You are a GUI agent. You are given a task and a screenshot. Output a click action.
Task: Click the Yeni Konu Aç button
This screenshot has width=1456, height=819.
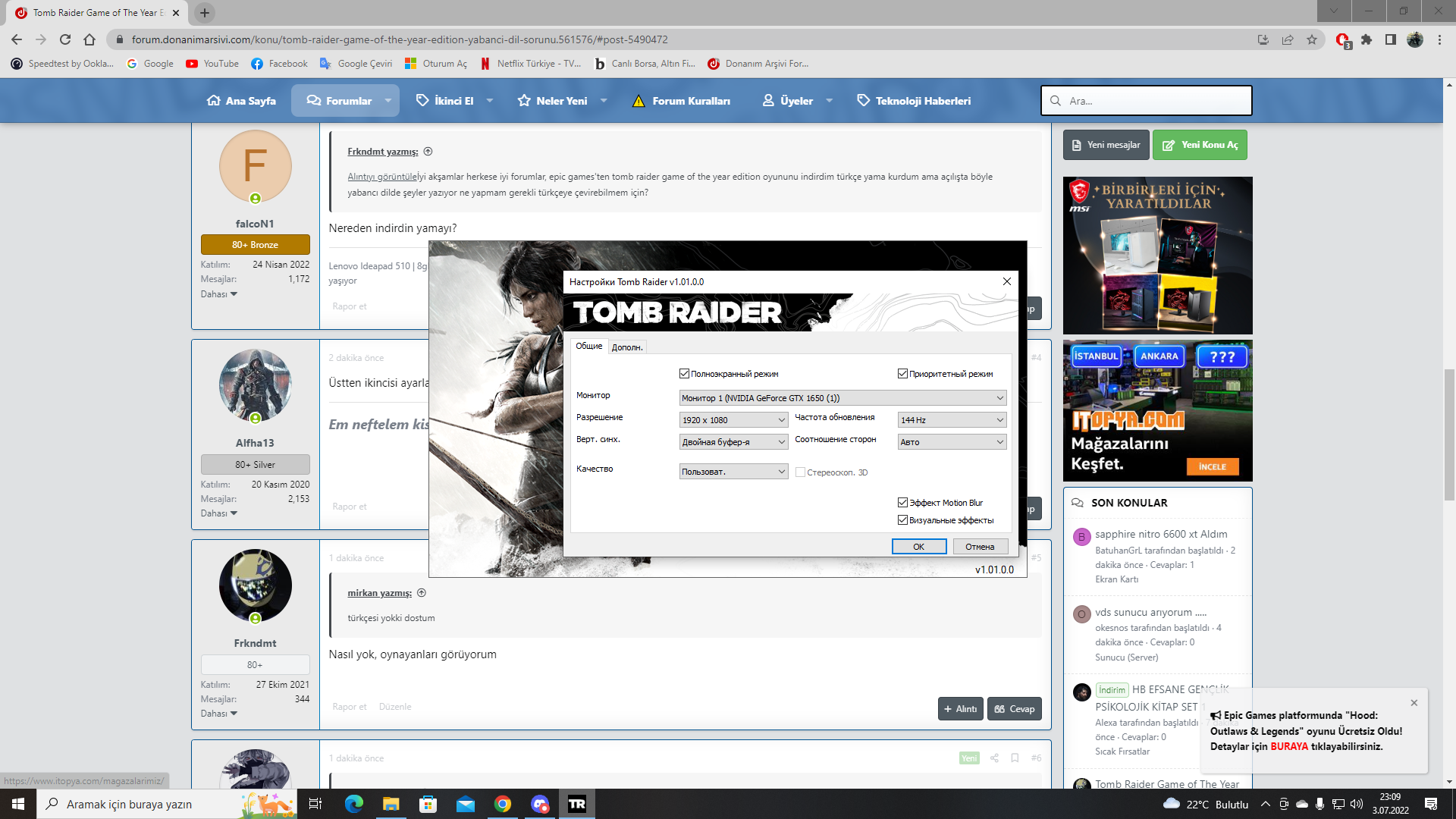1200,145
